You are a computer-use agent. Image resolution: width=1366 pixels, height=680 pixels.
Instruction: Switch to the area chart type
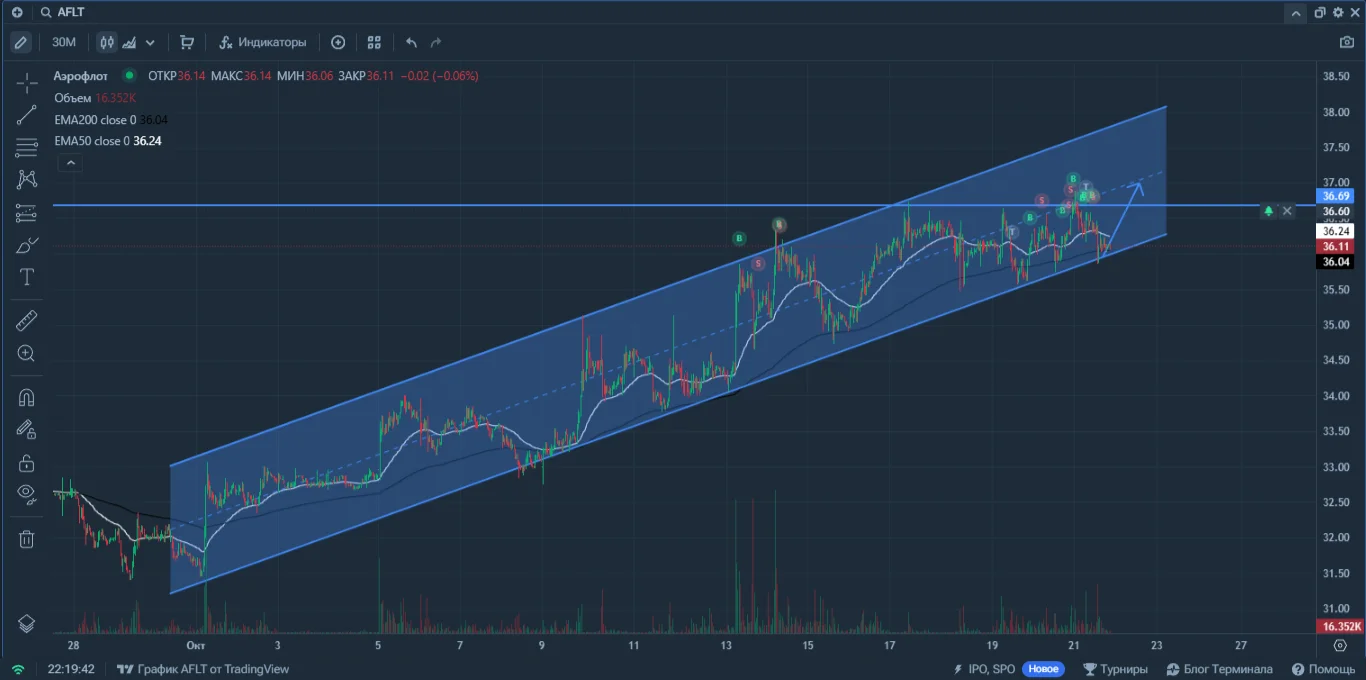[129, 42]
